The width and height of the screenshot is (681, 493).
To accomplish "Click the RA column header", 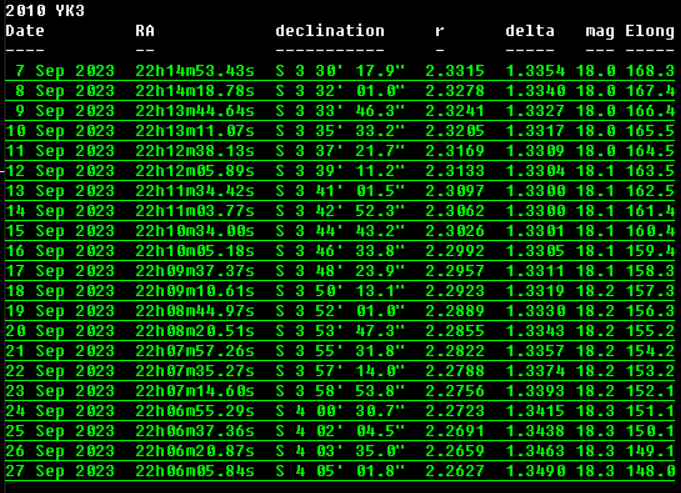I will (145, 31).
